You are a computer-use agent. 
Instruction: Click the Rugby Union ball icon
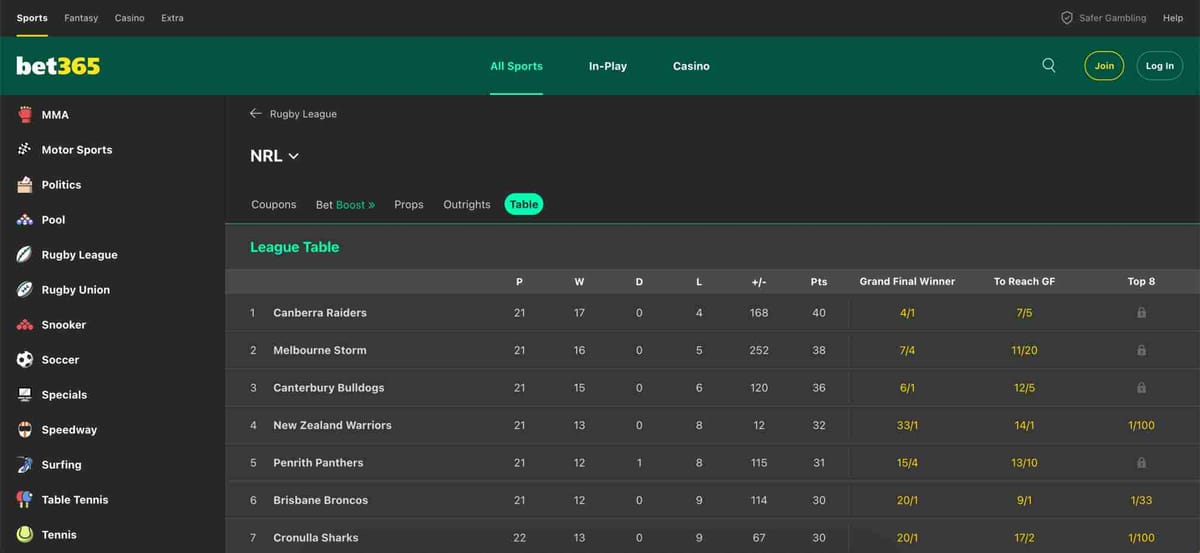(x=25, y=290)
